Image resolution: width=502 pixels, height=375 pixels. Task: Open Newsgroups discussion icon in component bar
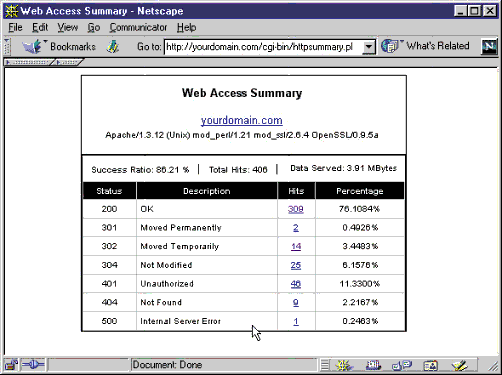402,365
